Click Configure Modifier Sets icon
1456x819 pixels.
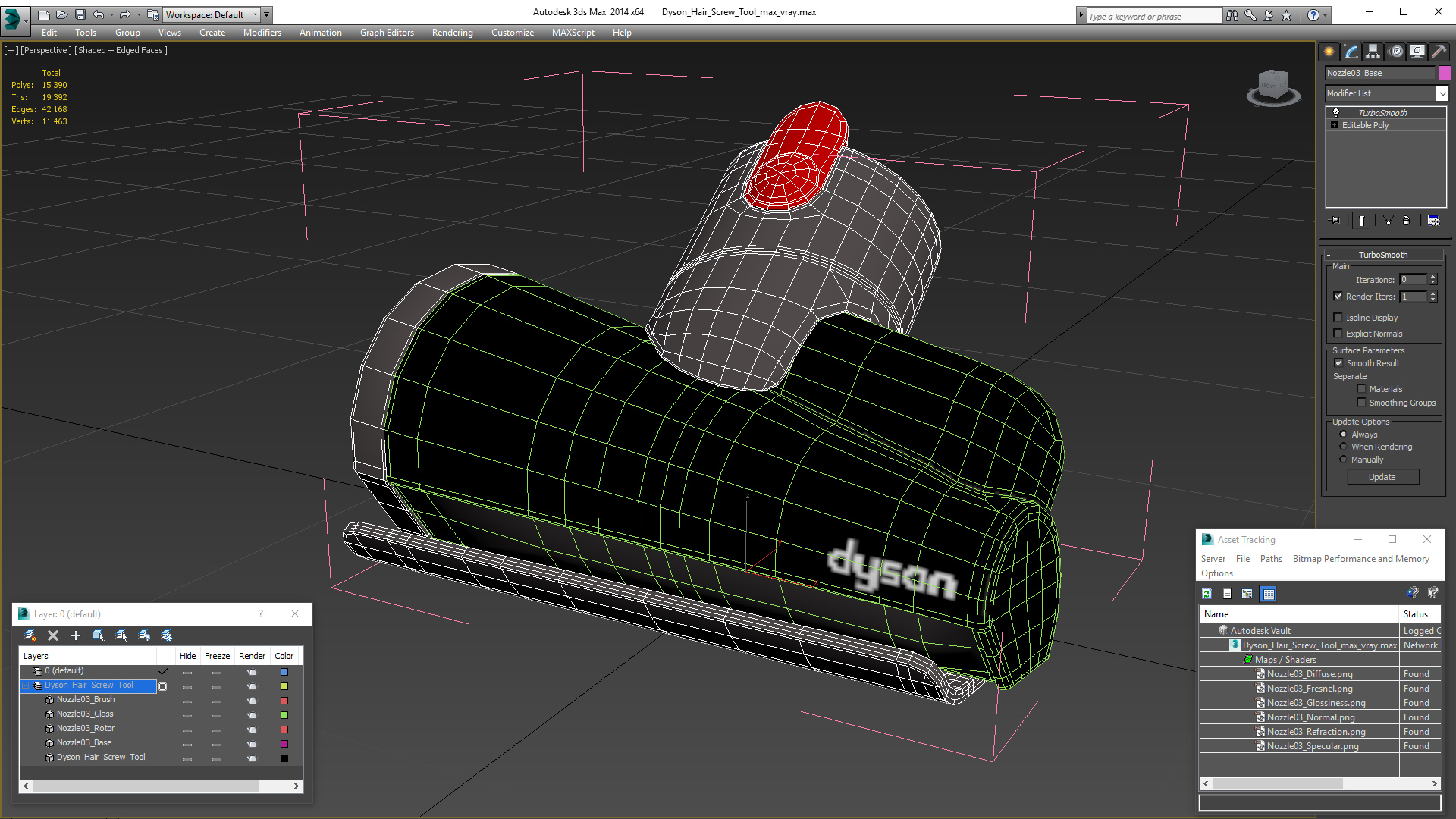click(1433, 221)
